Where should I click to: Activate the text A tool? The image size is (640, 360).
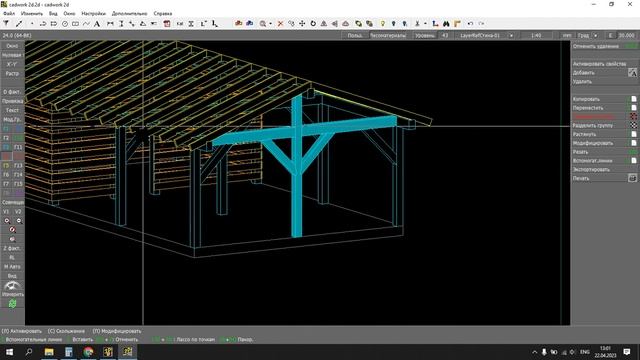97,24
